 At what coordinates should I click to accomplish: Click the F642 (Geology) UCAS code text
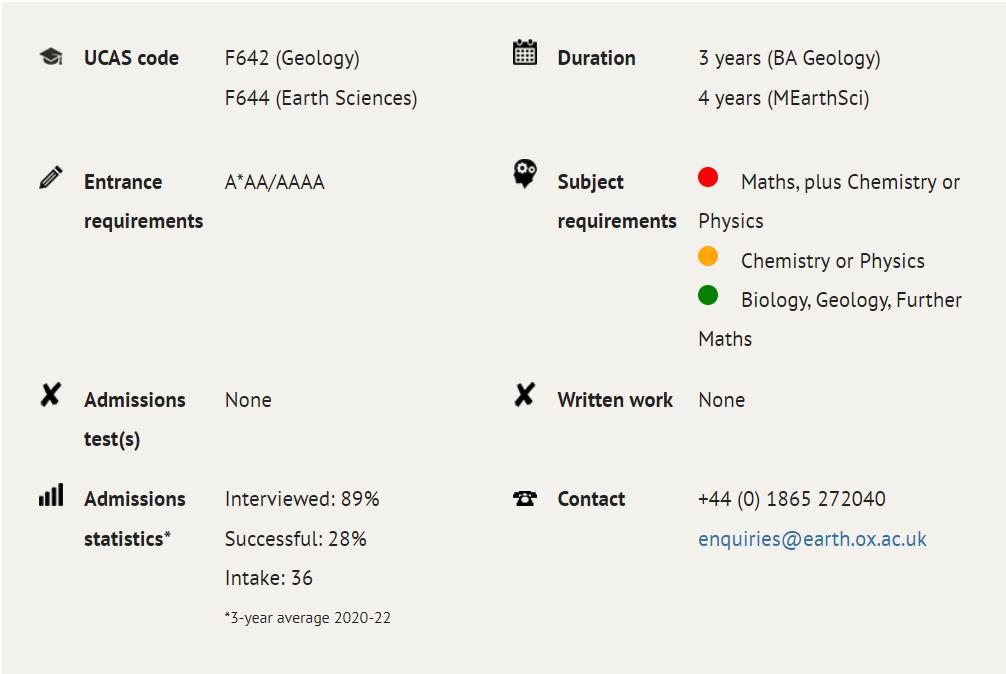click(x=292, y=58)
